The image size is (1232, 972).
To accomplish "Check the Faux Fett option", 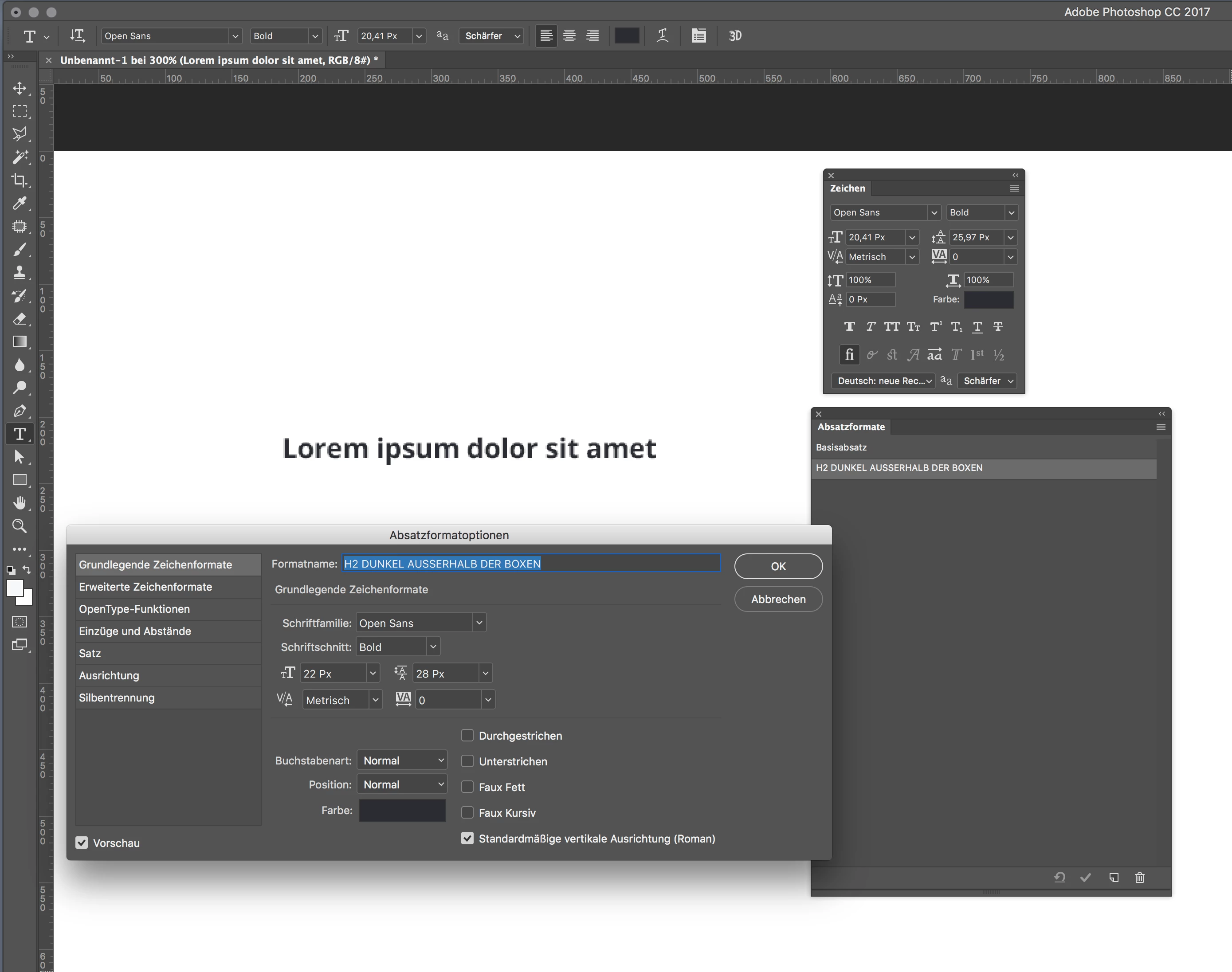I will [x=467, y=787].
